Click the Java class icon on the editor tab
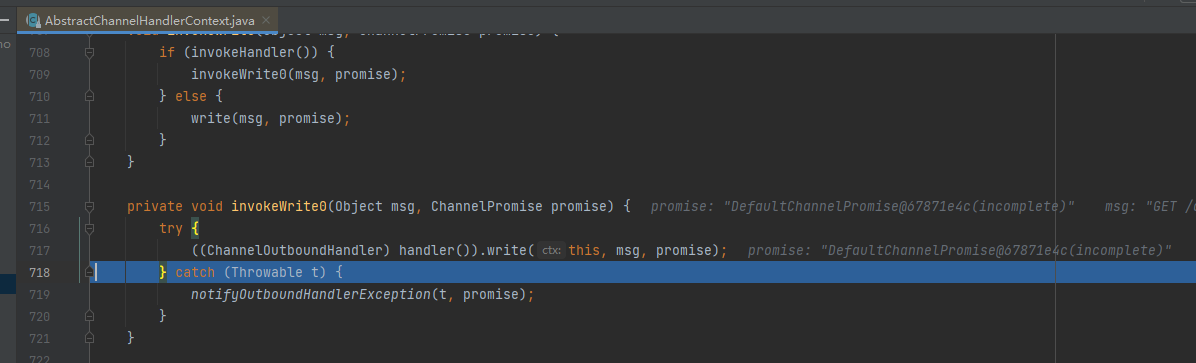The height and width of the screenshot is (363, 1196). click(34, 21)
